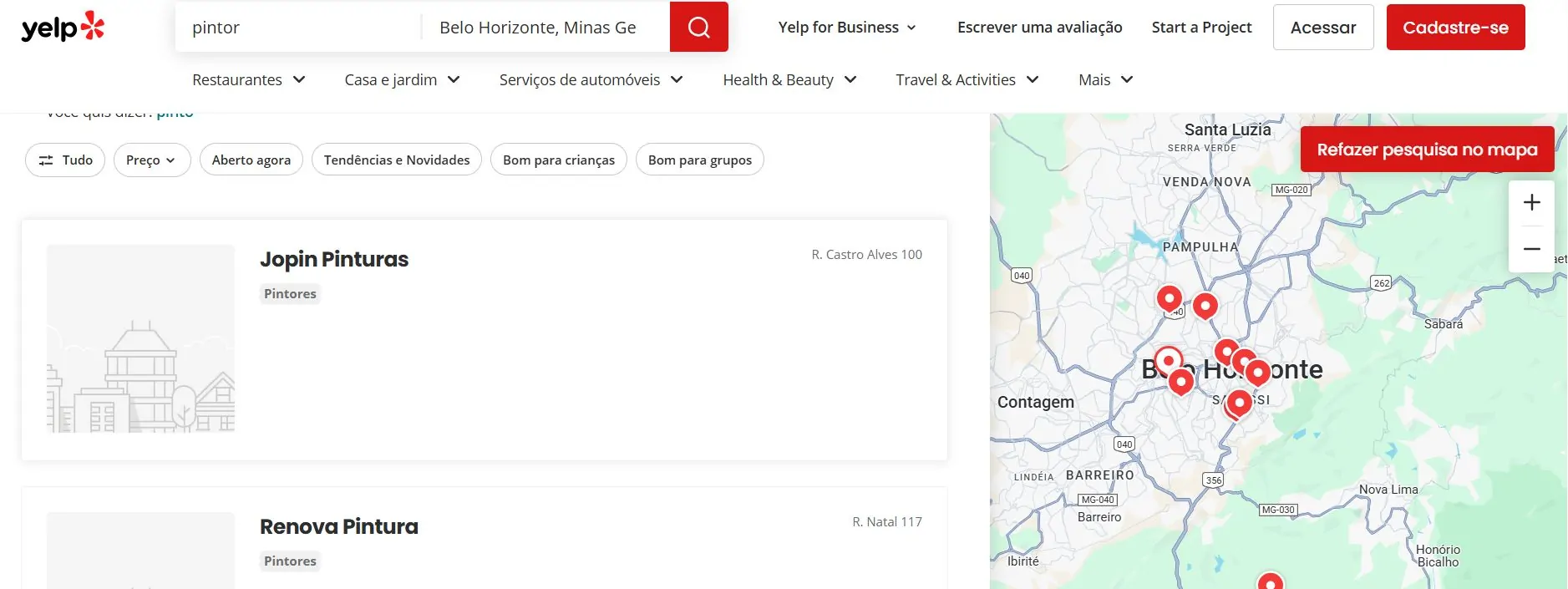The height and width of the screenshot is (589, 1568).
Task: Click Santa Luzia label on the map
Action: tap(1228, 129)
